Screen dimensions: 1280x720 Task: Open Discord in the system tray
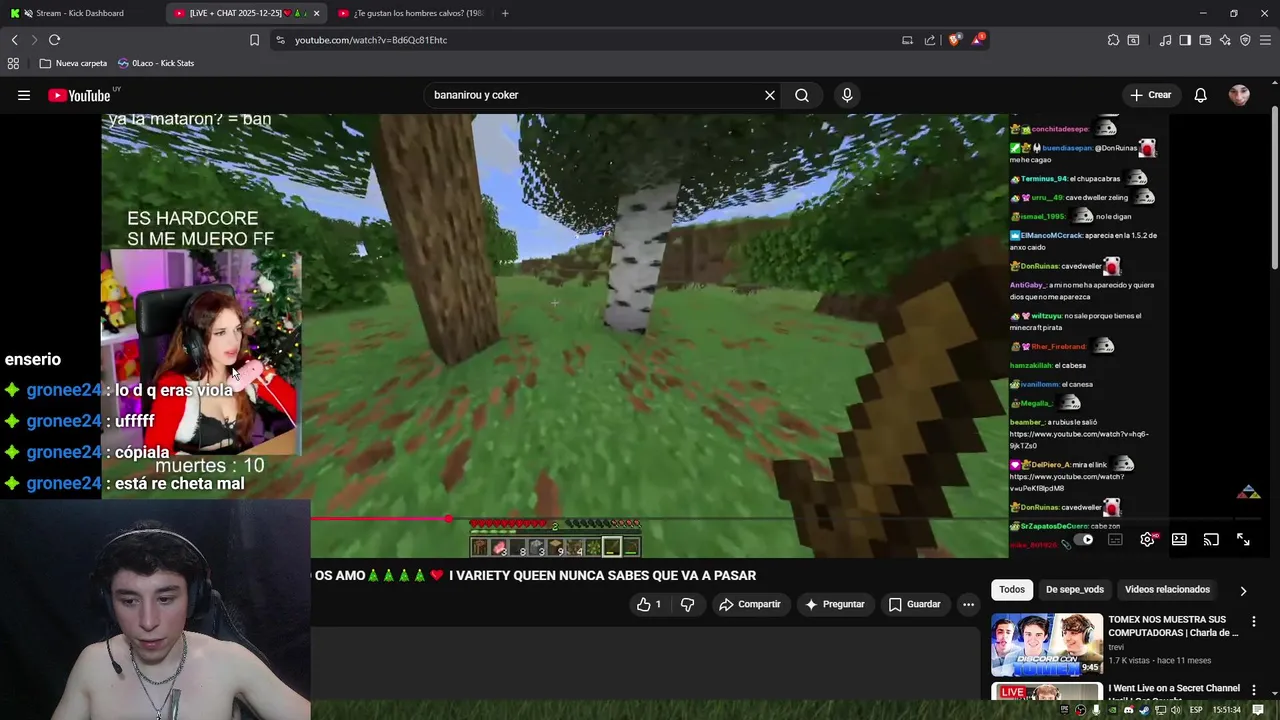(x=1129, y=710)
